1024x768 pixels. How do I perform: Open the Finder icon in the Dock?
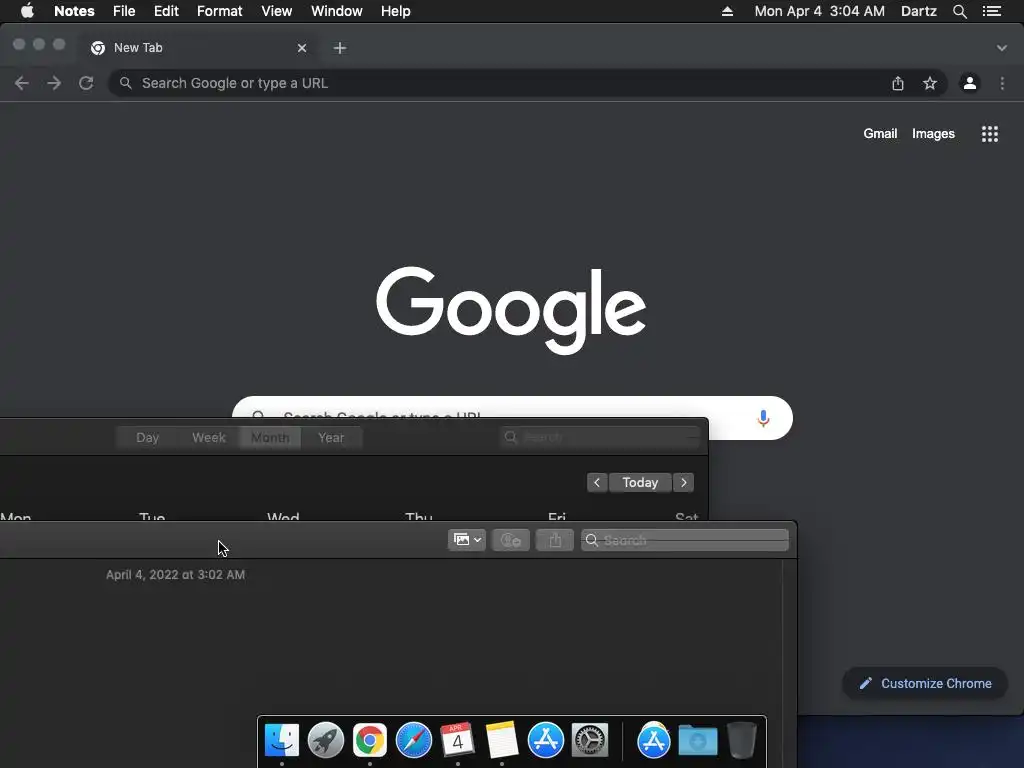282,740
